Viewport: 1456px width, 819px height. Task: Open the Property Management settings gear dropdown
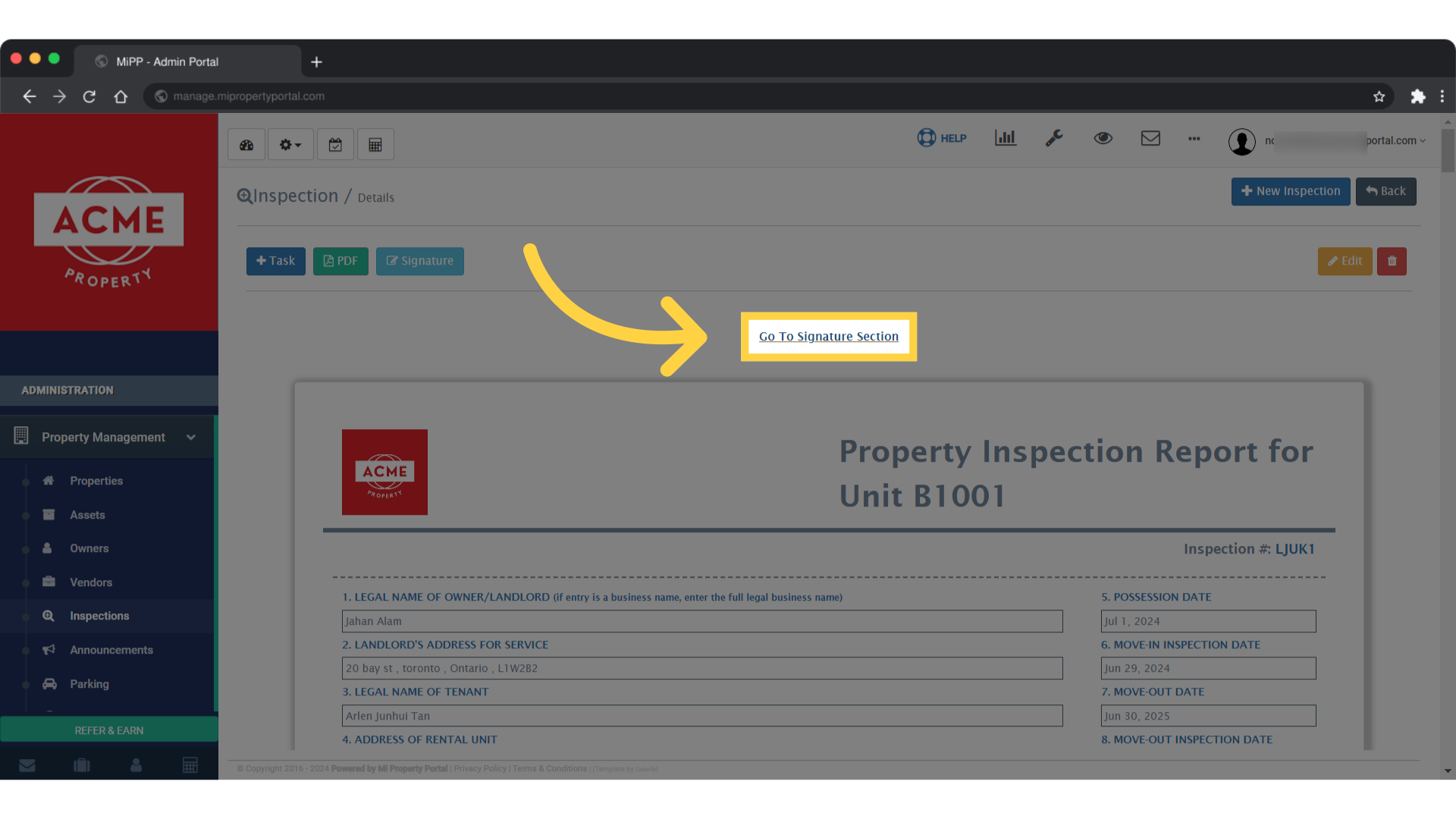click(x=290, y=144)
